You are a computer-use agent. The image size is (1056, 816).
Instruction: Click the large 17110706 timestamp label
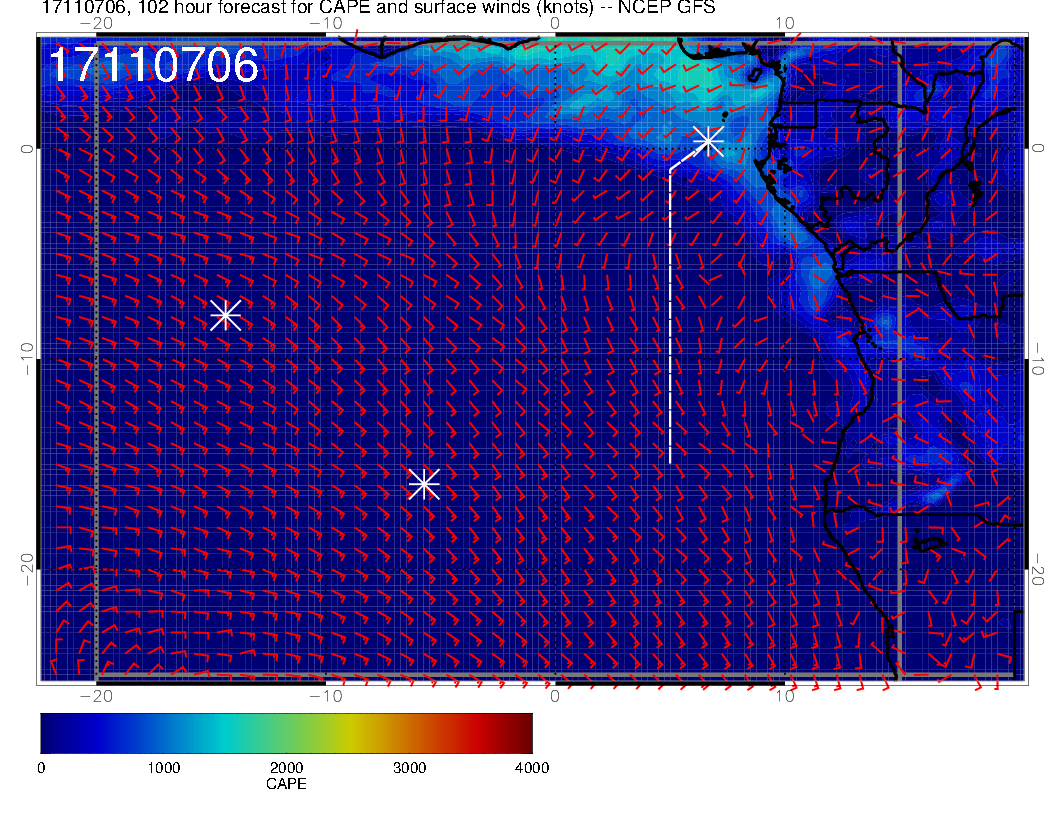(x=154, y=65)
